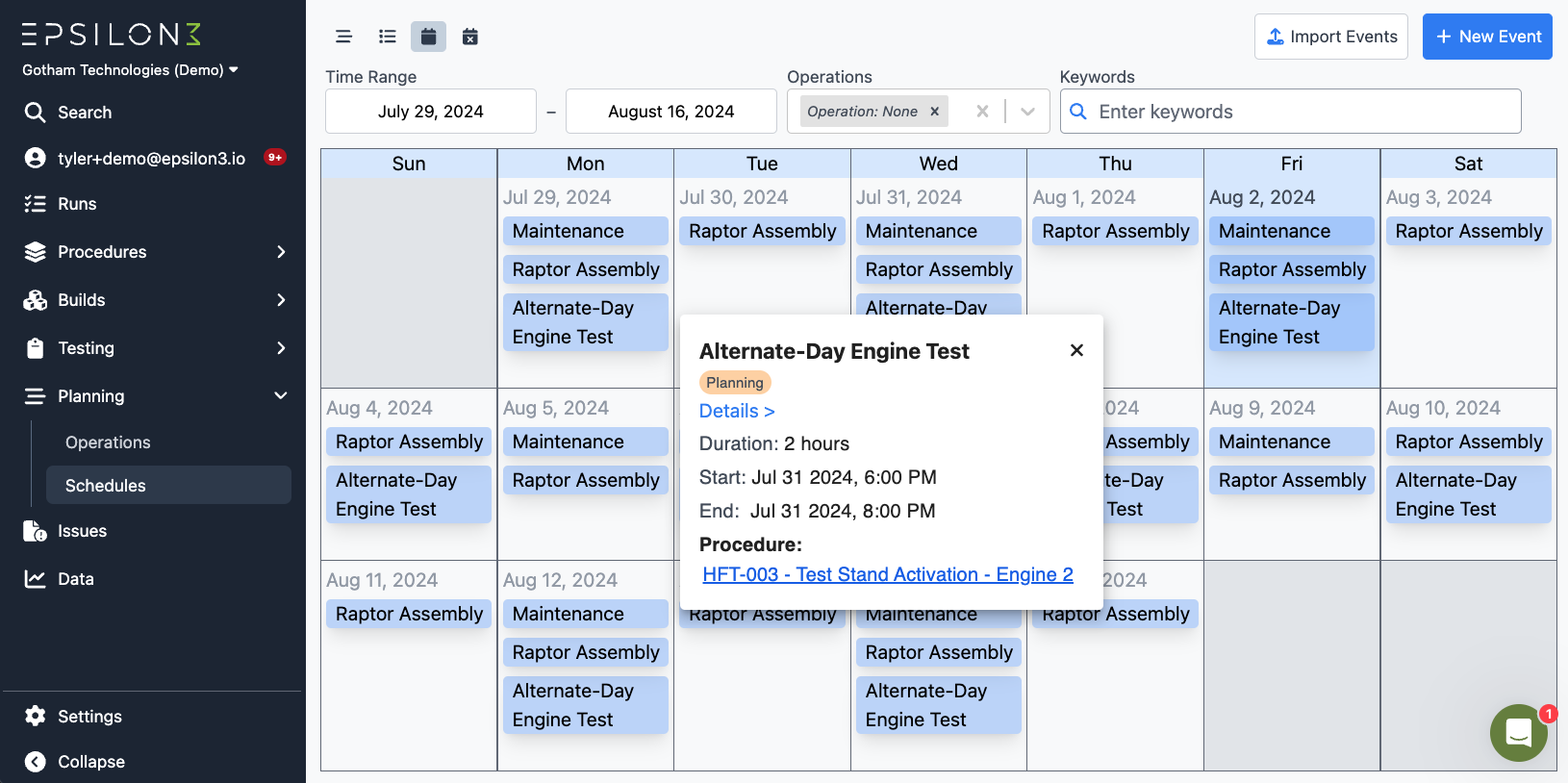The width and height of the screenshot is (1568, 783).
Task: Open the Raptor Assembly event on Aug 4, 2024
Action: pyautogui.click(x=409, y=442)
